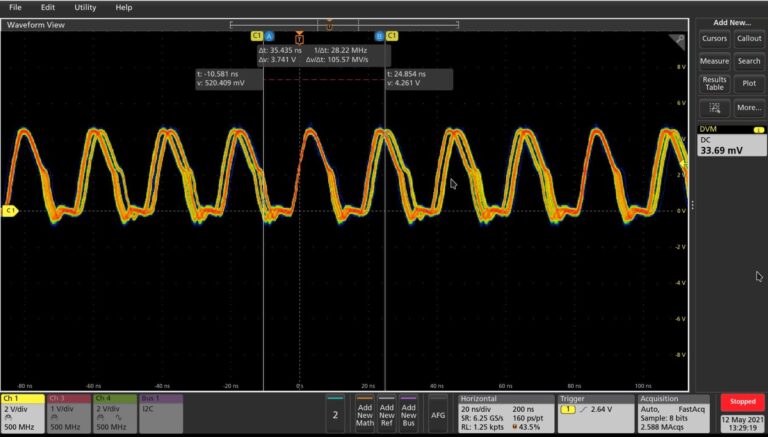This screenshot has height=437, width=768.
Task: Click the Results Table button
Action: click(x=714, y=84)
